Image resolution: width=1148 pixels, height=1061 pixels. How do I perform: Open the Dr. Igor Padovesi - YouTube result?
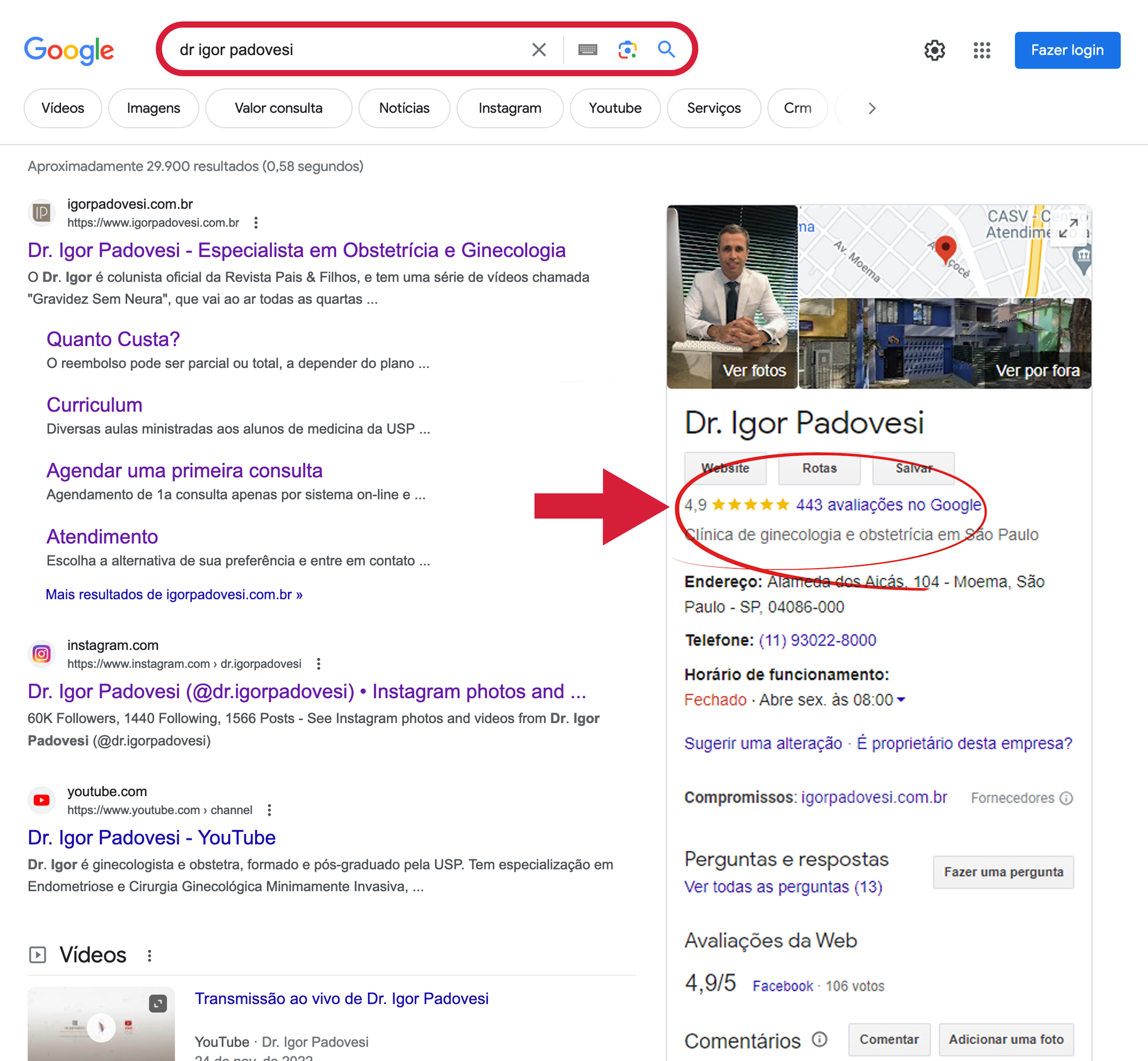(x=151, y=838)
